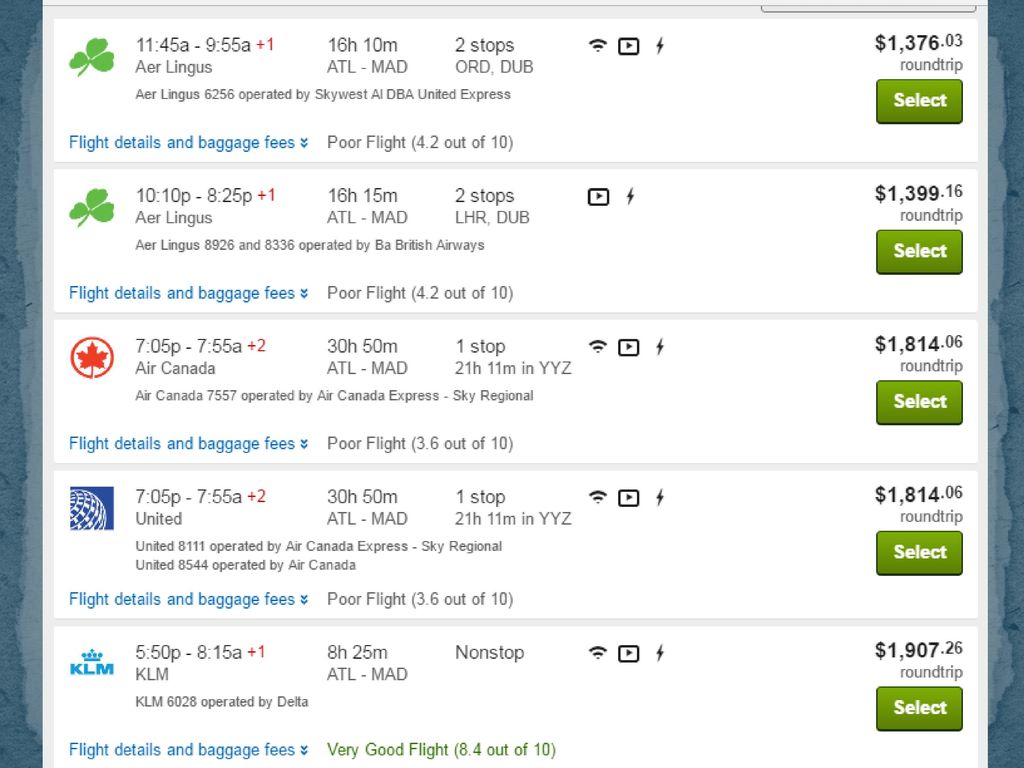Click the Very Good Flight 8.4 rating text
This screenshot has height=768, width=1024.
tap(441, 750)
